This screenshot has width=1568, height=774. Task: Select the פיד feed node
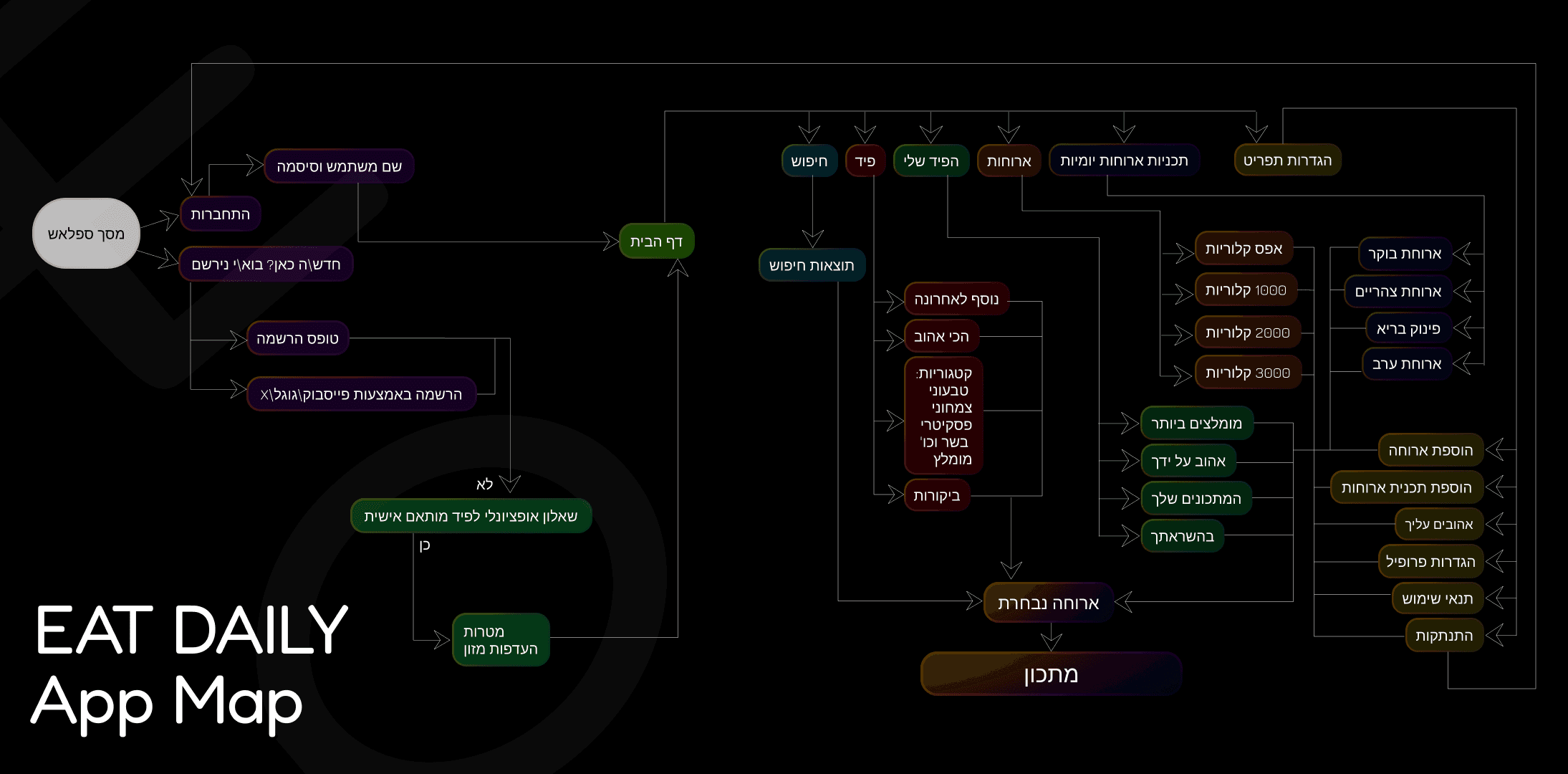[865, 161]
